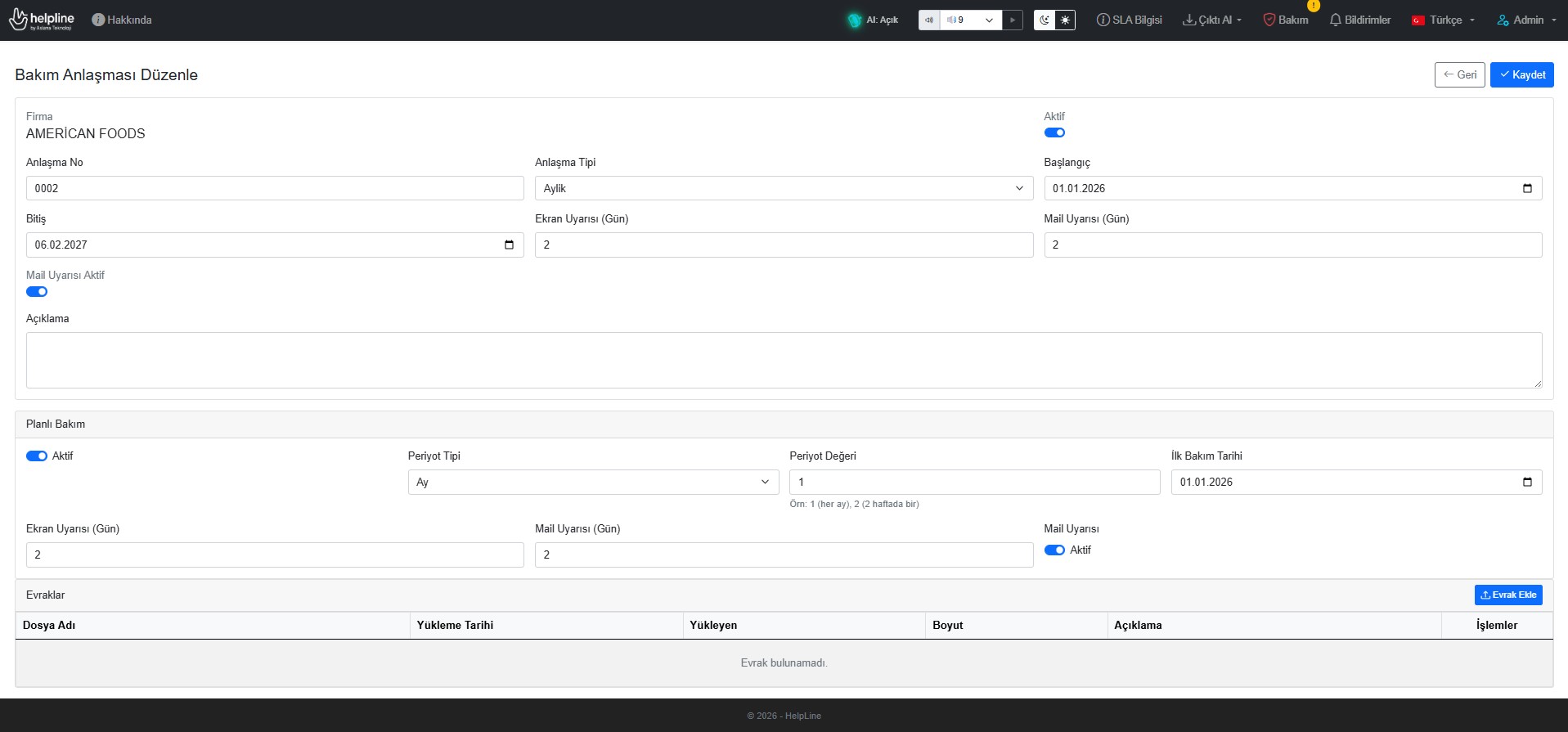
Task: Disable the Mail Uyarısı Aktif switch
Action: [x=37, y=292]
